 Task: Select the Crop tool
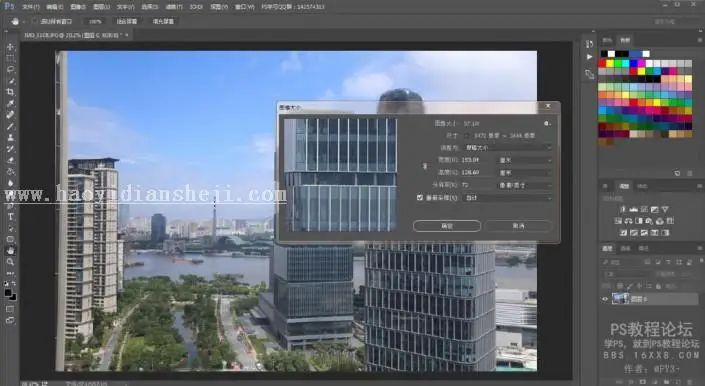10,92
